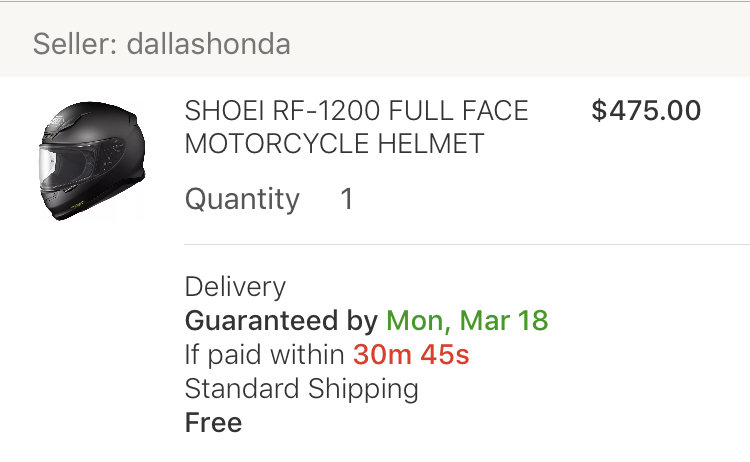Viewport: 750px width, 462px height.
Task: Click the bold Free shipping cost
Action: click(213, 423)
